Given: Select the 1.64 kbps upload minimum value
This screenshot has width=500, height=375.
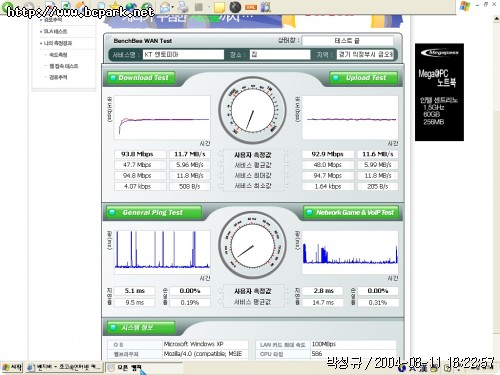Looking at the screenshot, I should pos(328,186).
